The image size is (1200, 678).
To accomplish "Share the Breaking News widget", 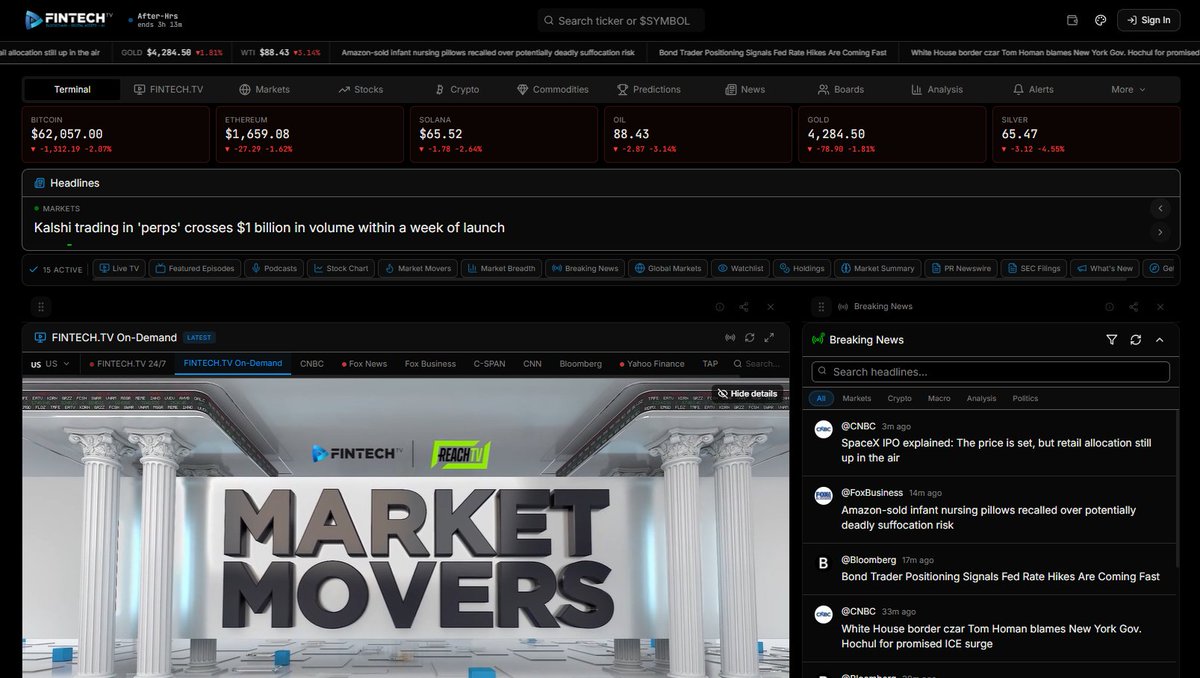I will [1134, 307].
